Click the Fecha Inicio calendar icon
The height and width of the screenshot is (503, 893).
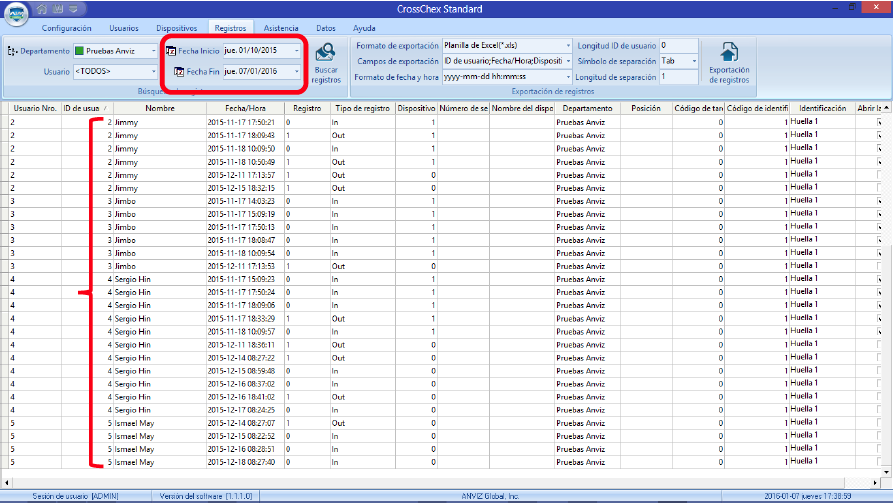coord(171,51)
